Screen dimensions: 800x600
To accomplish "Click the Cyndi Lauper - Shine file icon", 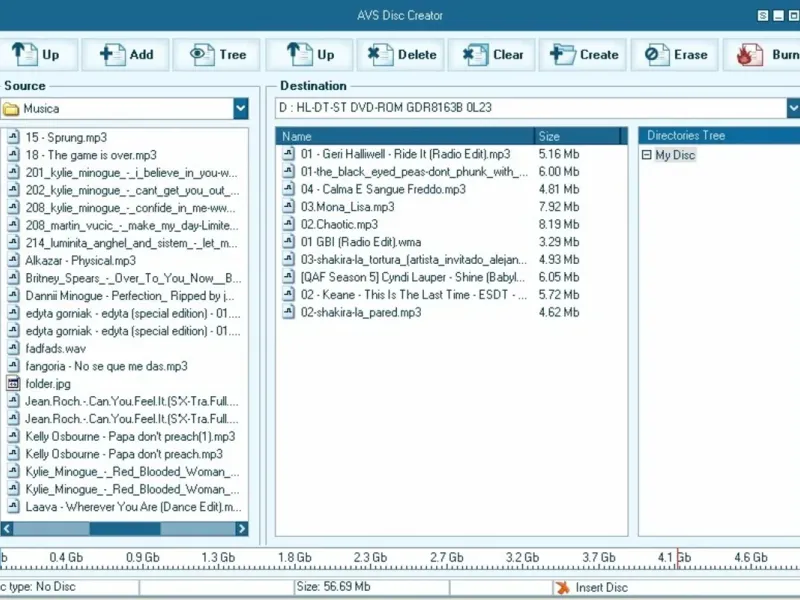I will click(x=289, y=277).
